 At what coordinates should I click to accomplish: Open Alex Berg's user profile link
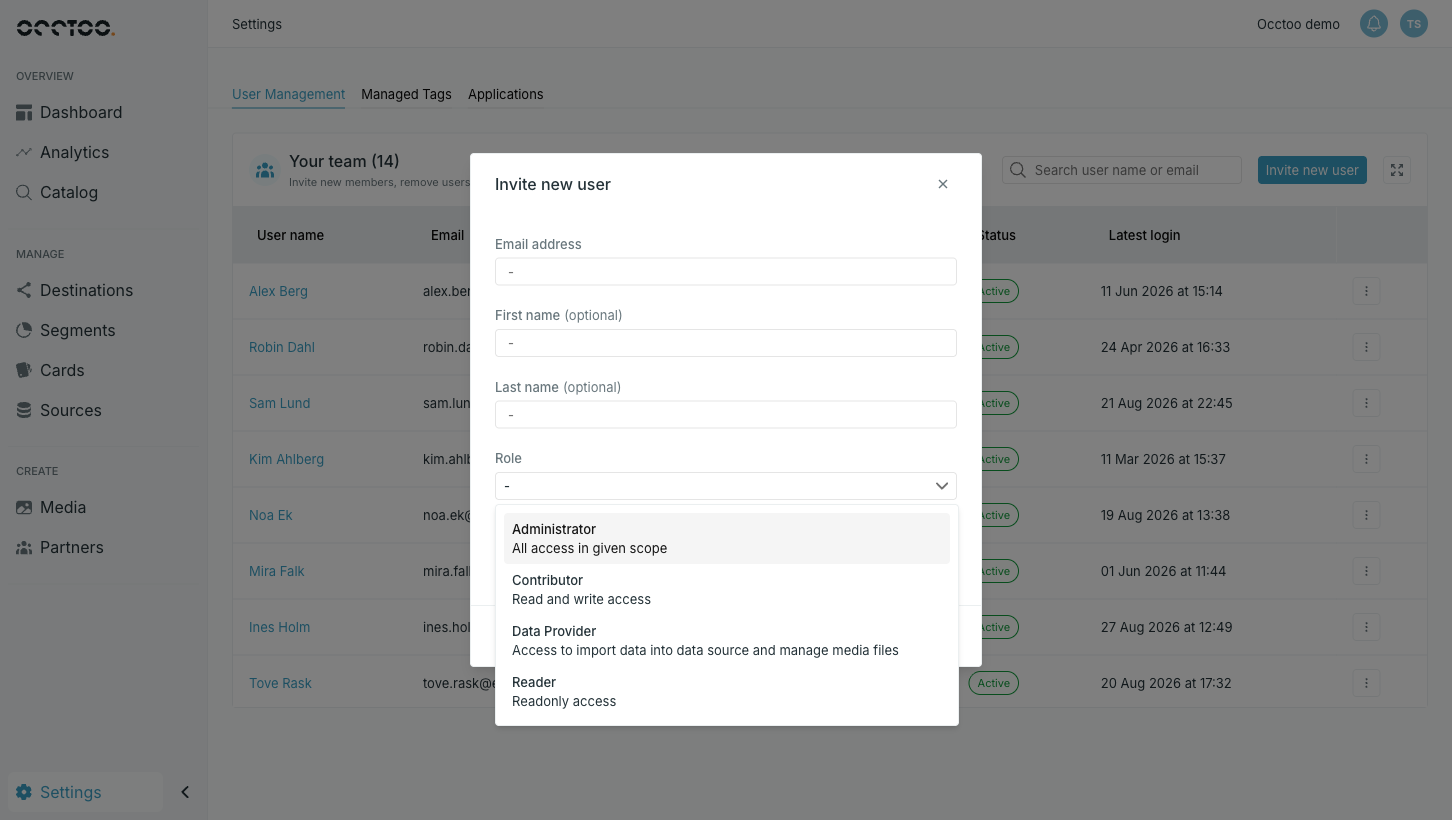click(278, 291)
